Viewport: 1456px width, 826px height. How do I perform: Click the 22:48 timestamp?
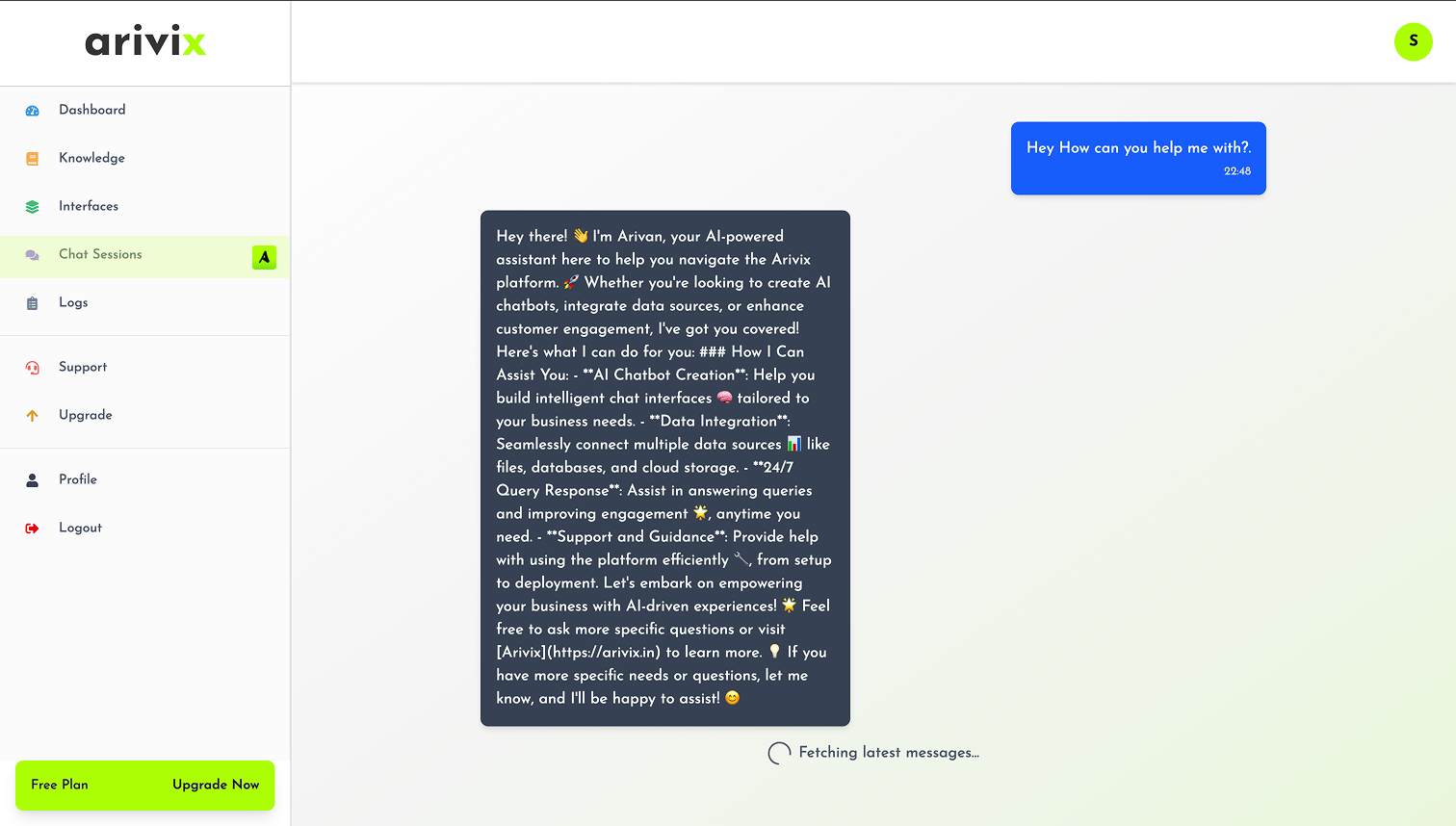1237,171
